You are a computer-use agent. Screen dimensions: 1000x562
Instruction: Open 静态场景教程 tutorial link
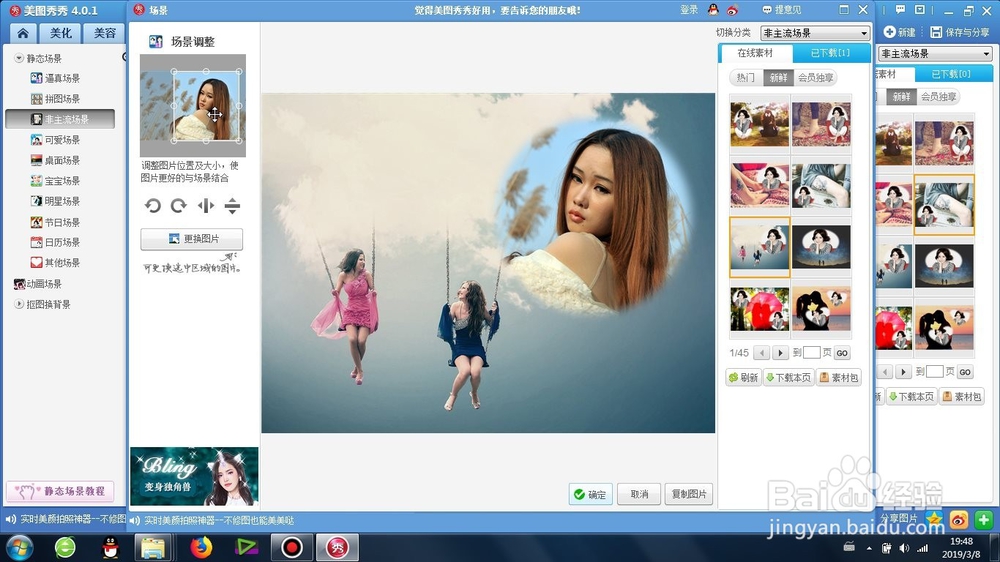(x=60, y=491)
